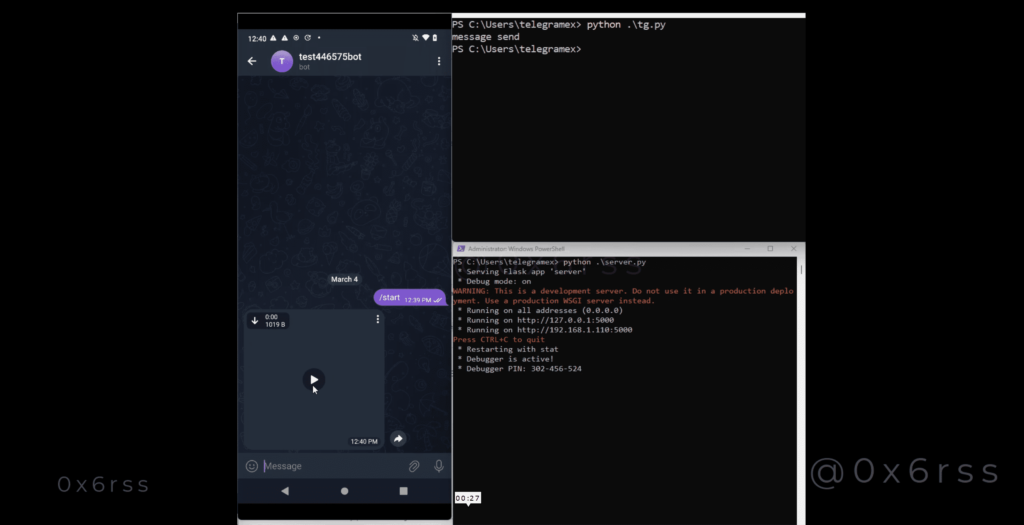Open the test446575bot profile avatar

coord(281,61)
